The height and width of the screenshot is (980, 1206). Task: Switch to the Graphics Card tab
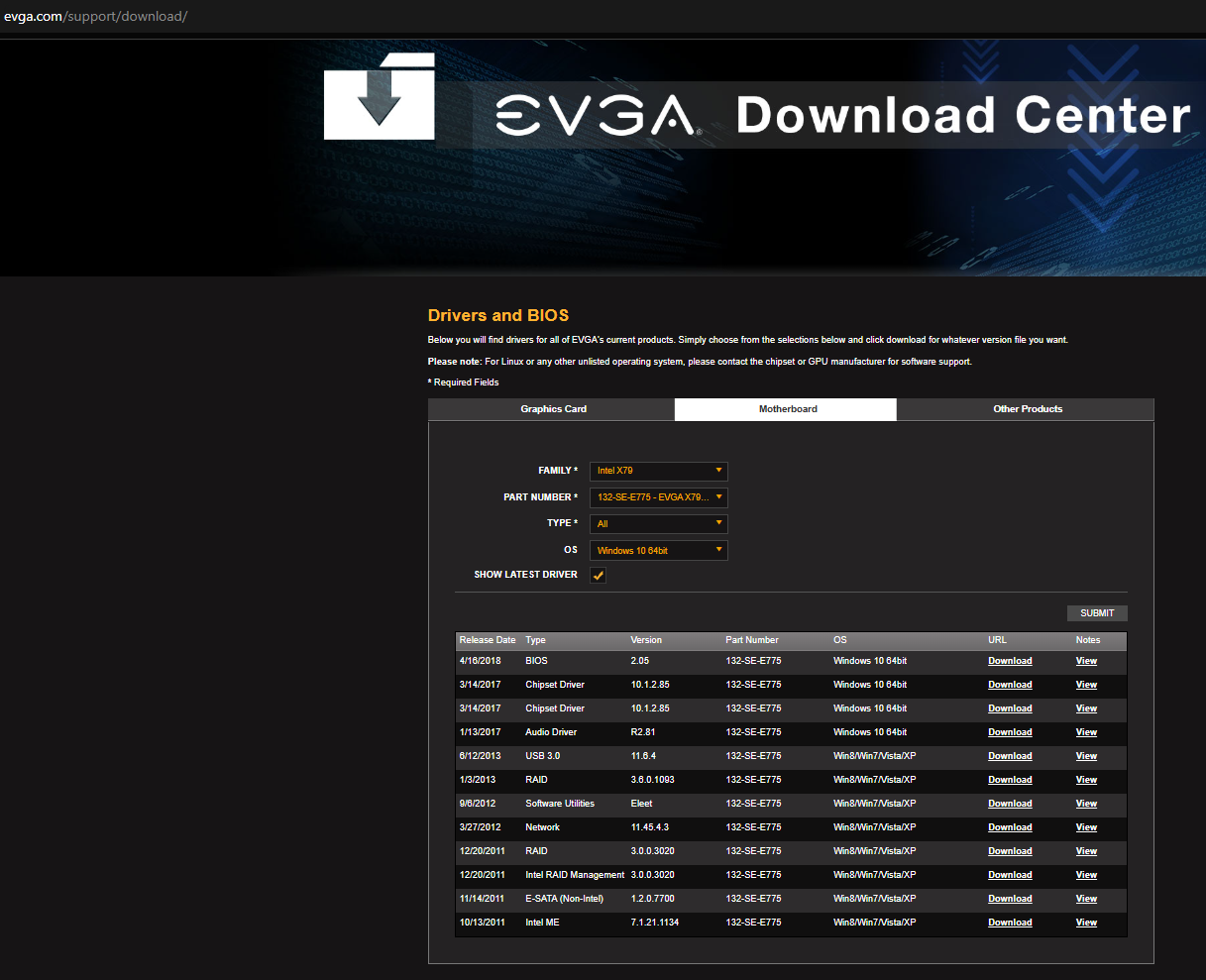tap(553, 409)
